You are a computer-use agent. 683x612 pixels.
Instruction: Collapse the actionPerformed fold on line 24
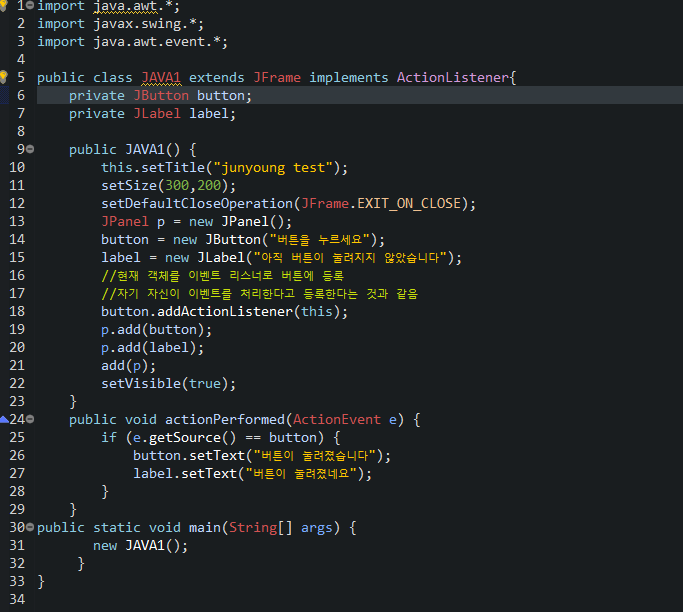(30, 419)
